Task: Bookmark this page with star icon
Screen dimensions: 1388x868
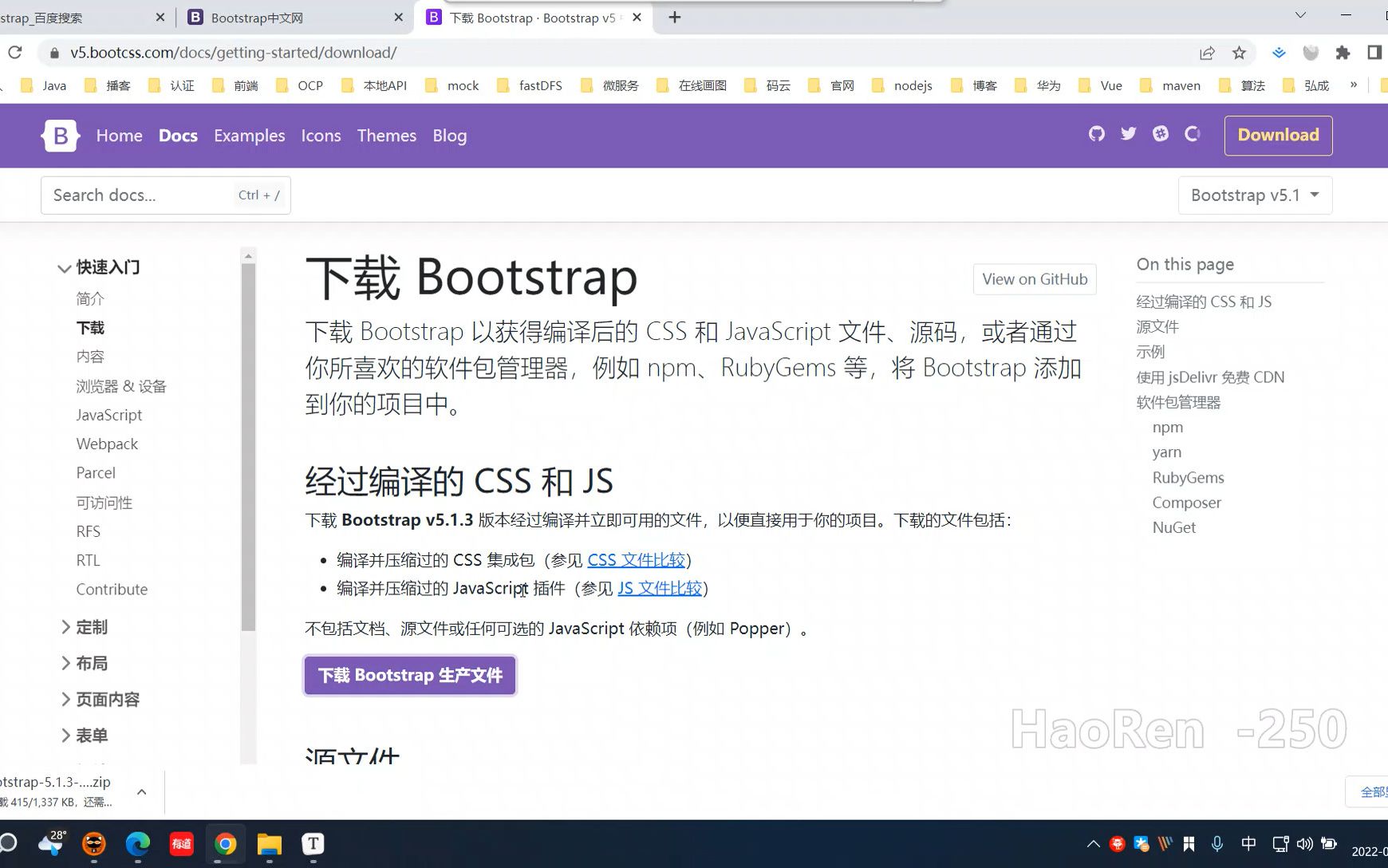Action: tap(1239, 53)
